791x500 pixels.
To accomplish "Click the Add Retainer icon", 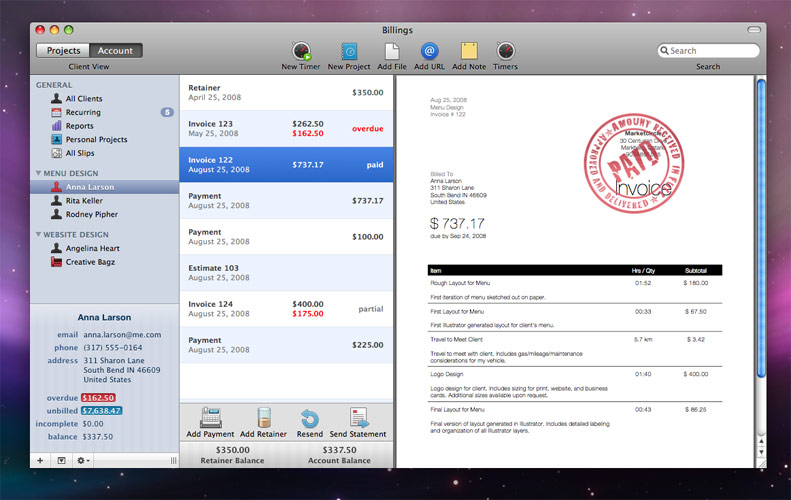I will (264, 418).
